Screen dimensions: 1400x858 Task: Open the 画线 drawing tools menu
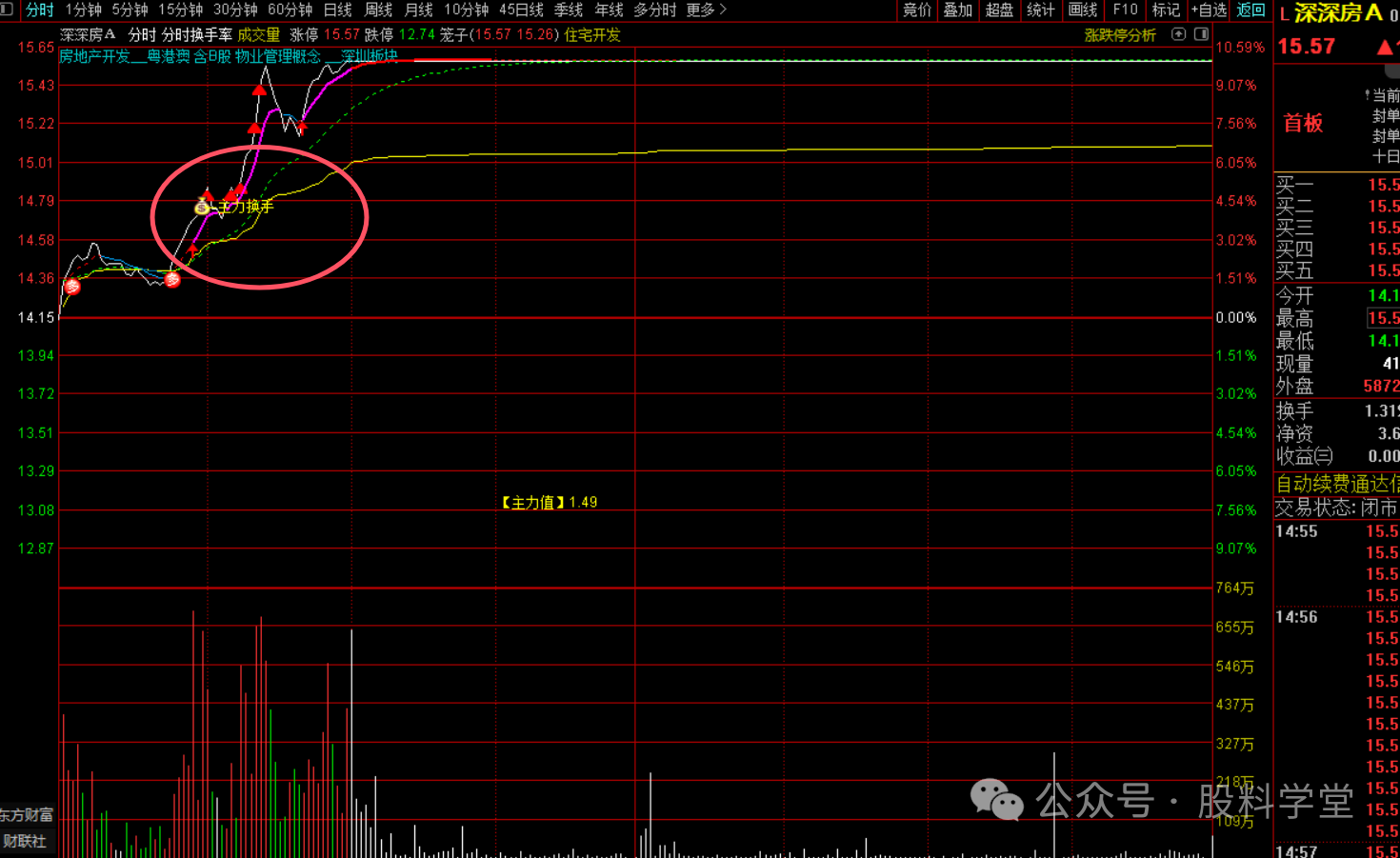click(x=1083, y=10)
